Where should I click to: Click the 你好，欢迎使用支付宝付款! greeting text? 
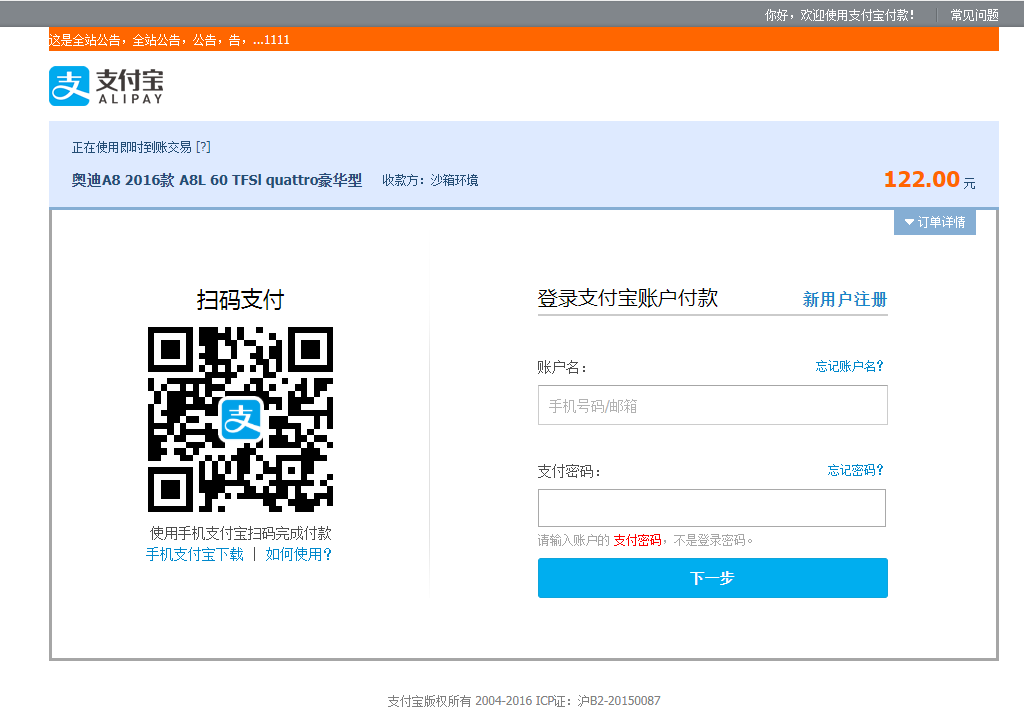[840, 14]
